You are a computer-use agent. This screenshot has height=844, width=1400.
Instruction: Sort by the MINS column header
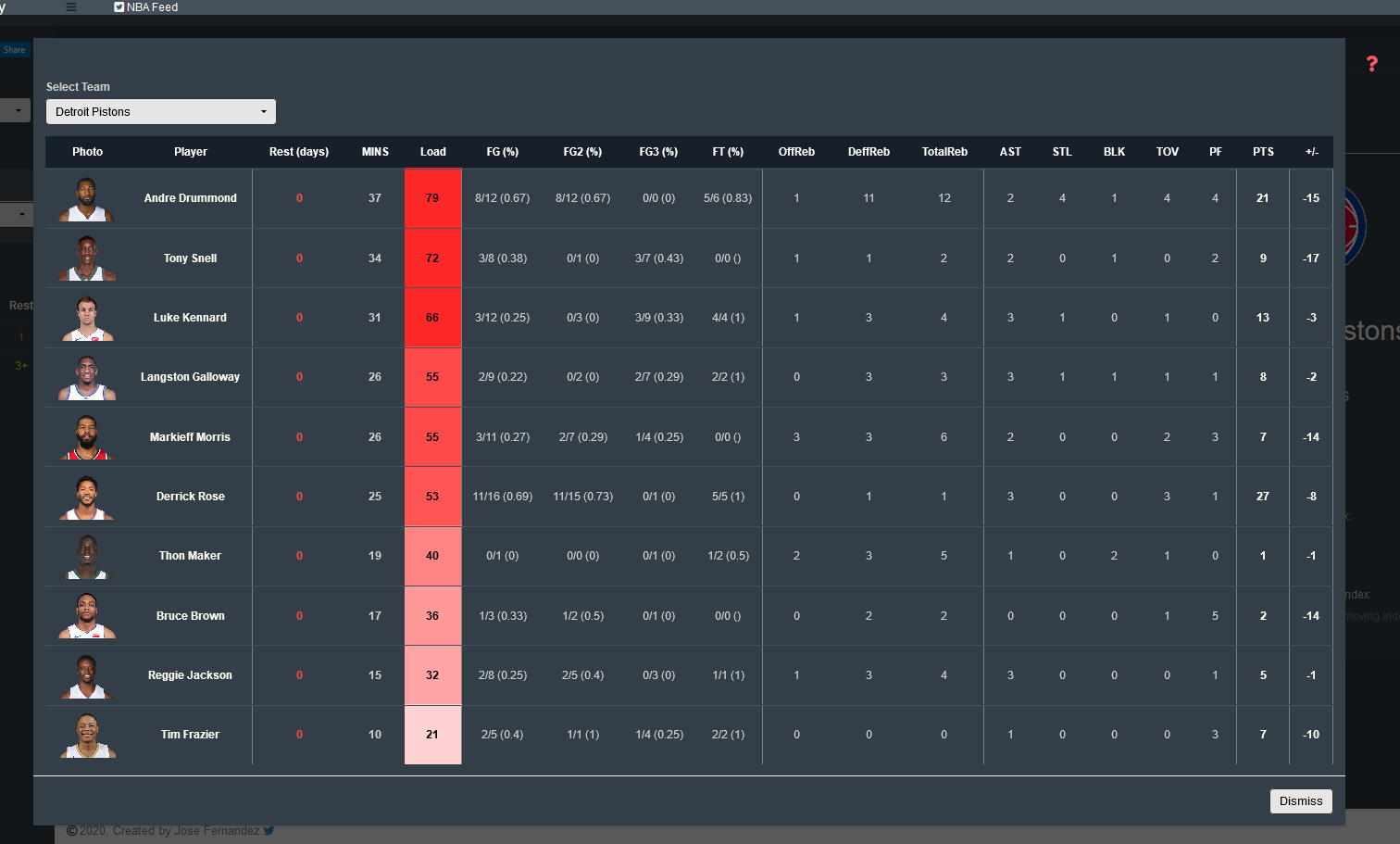375,152
